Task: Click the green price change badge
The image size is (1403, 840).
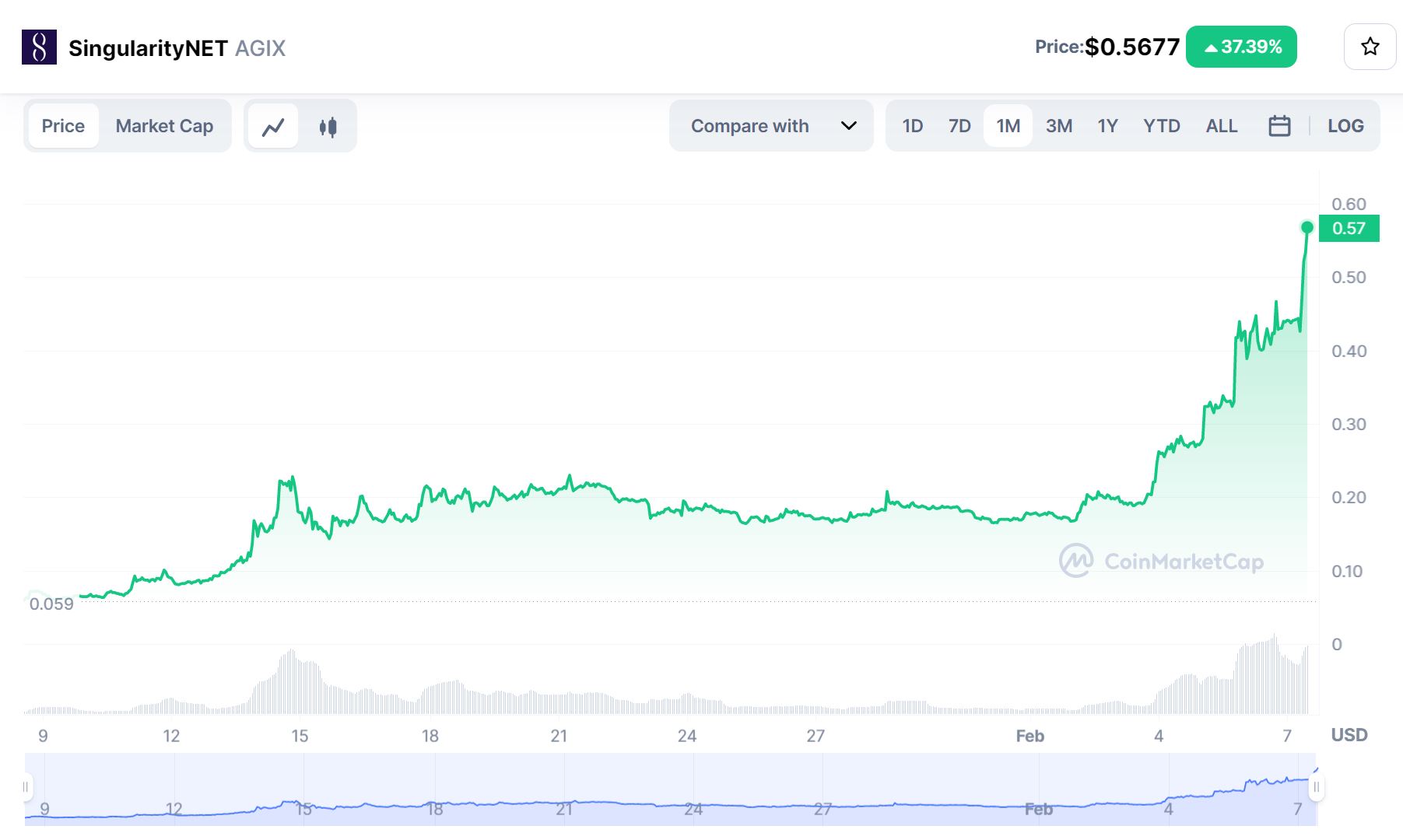Action: click(1241, 47)
